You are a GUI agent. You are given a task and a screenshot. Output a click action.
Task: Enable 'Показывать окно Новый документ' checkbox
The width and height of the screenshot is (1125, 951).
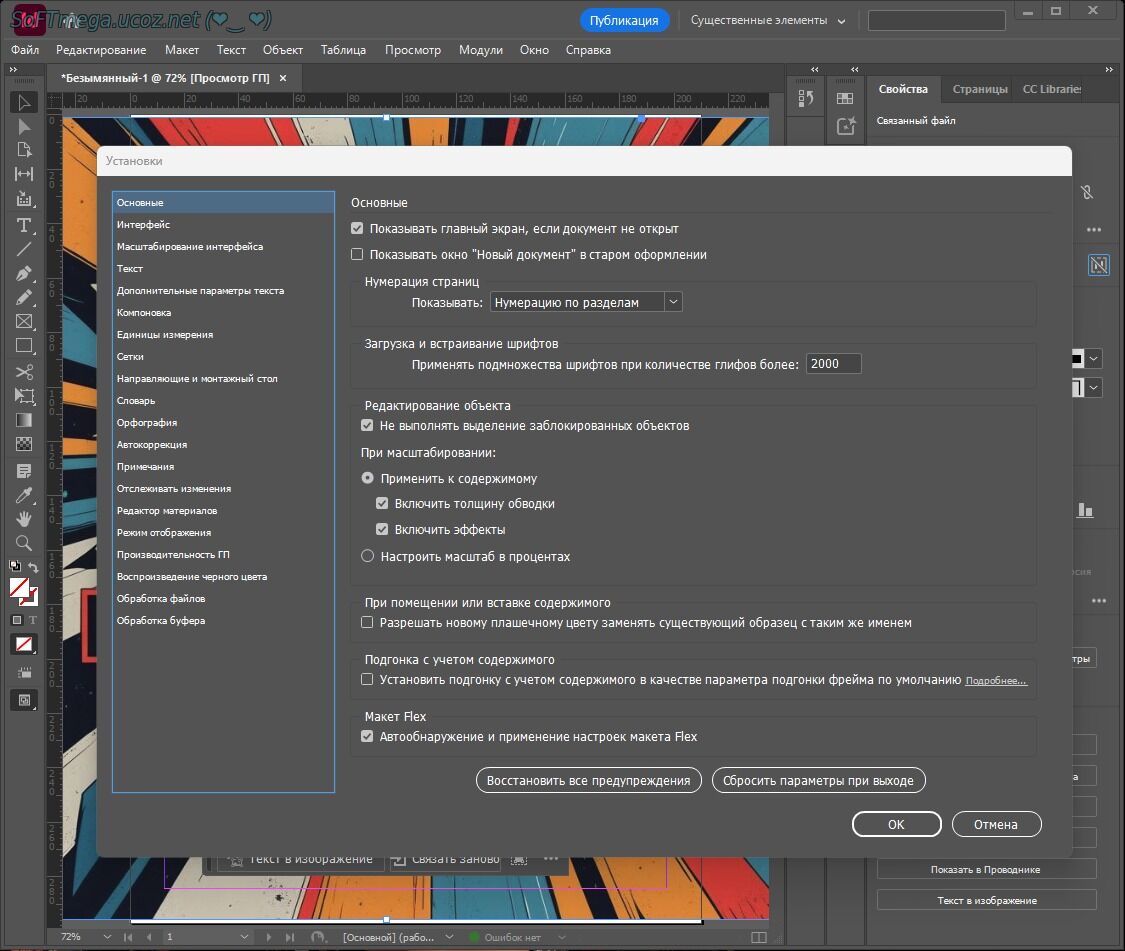[357, 255]
